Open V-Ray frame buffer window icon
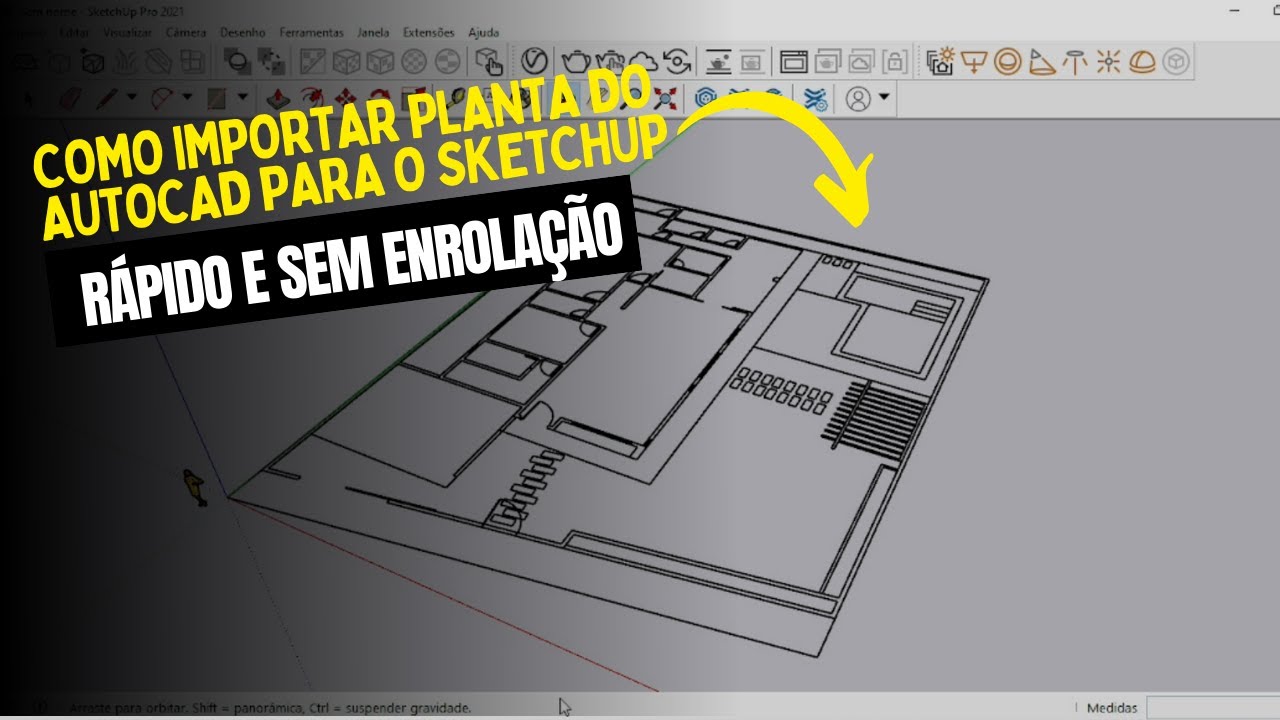1280x720 pixels. click(794, 62)
